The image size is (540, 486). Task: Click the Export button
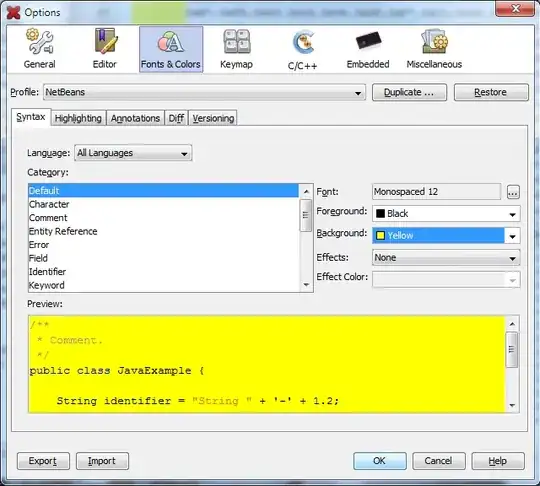(x=43, y=461)
